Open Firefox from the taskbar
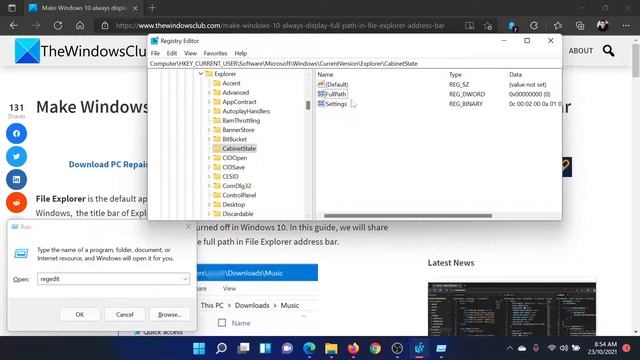This screenshot has height=360, width=640. 353,348
